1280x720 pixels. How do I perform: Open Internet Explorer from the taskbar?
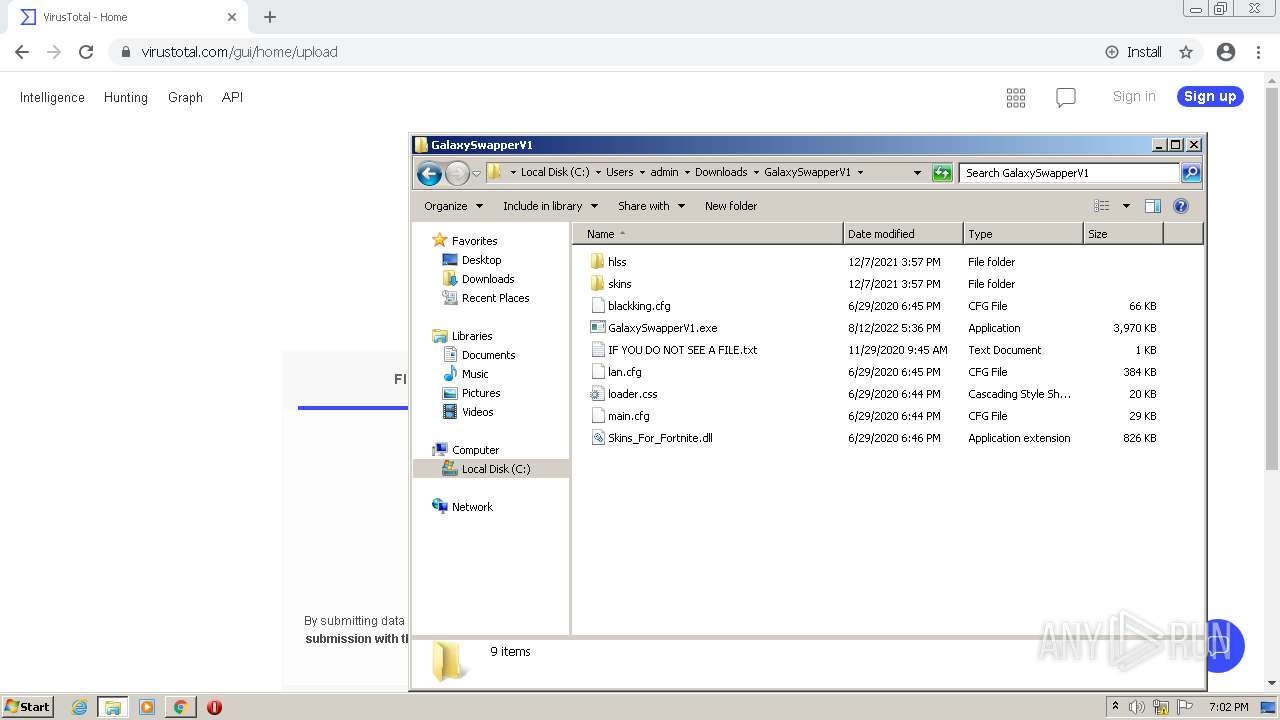click(x=79, y=707)
